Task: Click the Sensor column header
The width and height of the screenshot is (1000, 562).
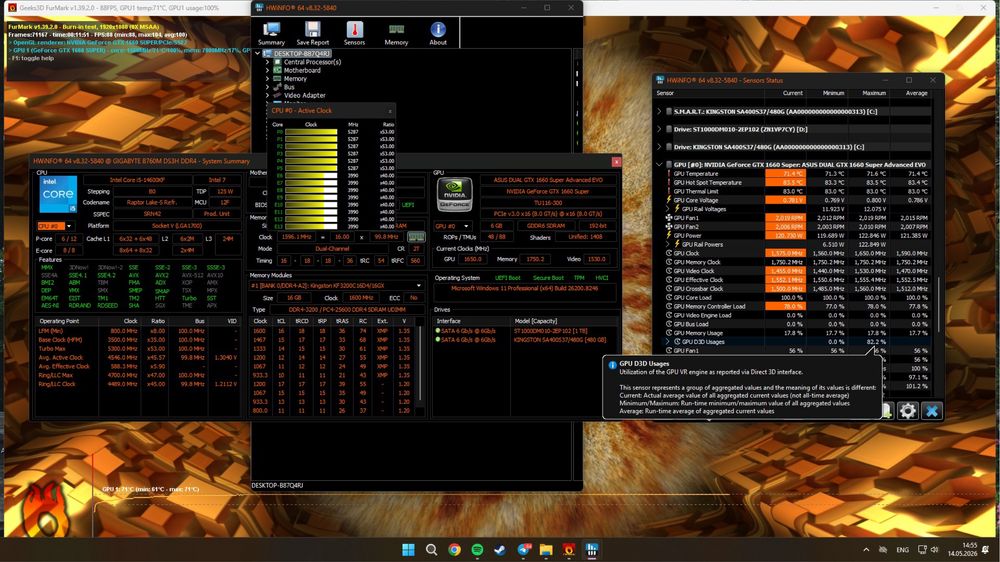Action: pyautogui.click(x=665, y=93)
